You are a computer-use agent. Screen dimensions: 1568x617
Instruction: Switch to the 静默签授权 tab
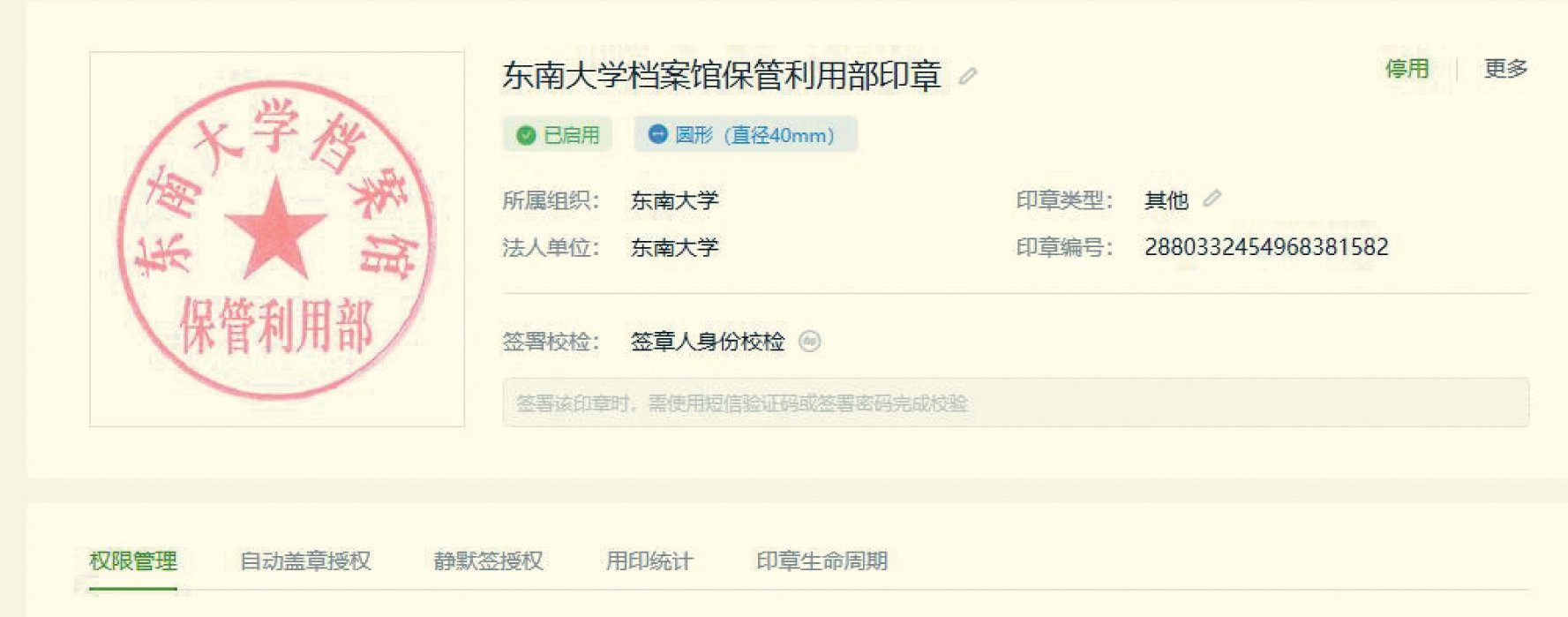tap(488, 561)
